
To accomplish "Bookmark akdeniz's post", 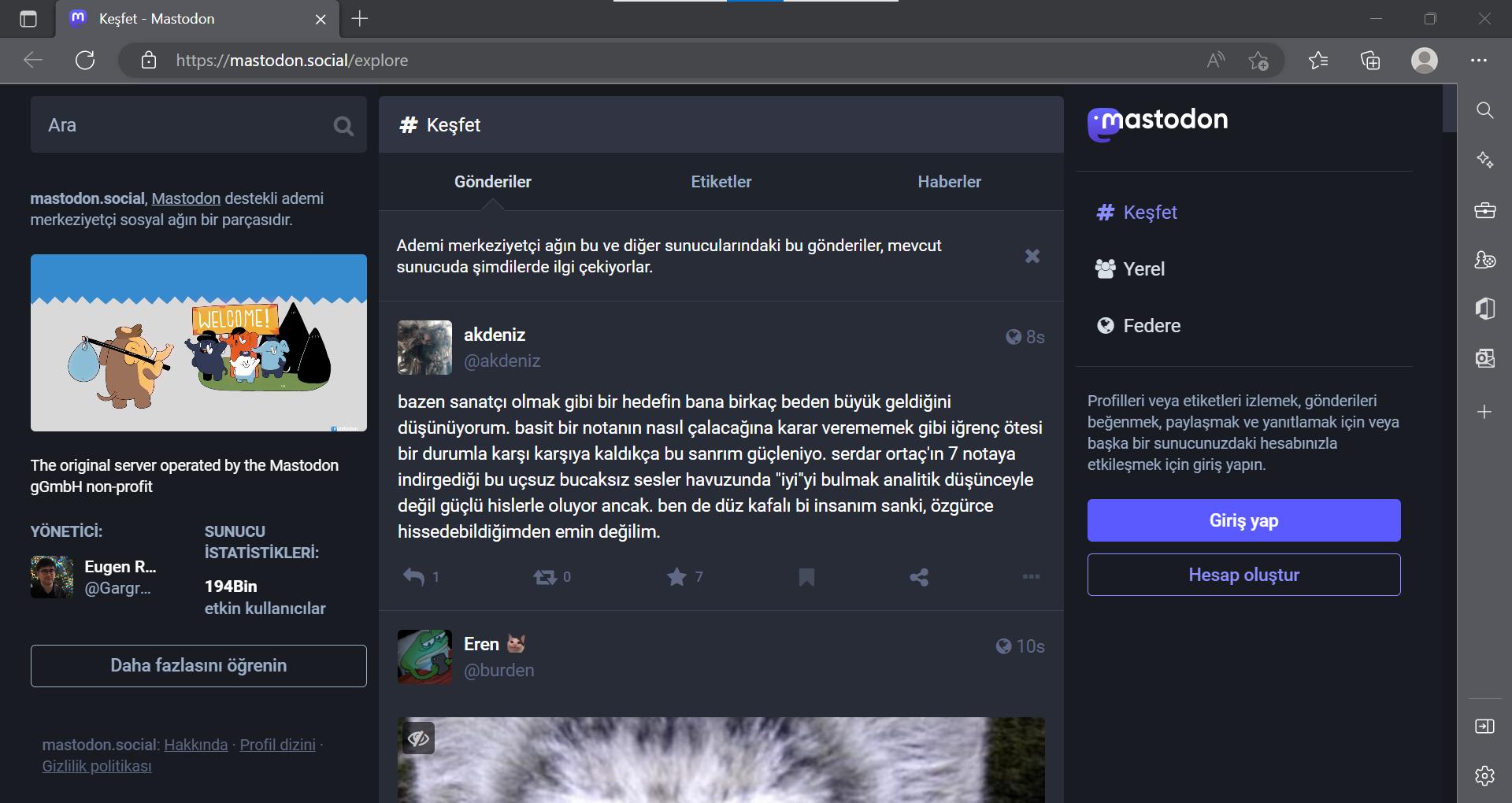I will (x=806, y=577).
